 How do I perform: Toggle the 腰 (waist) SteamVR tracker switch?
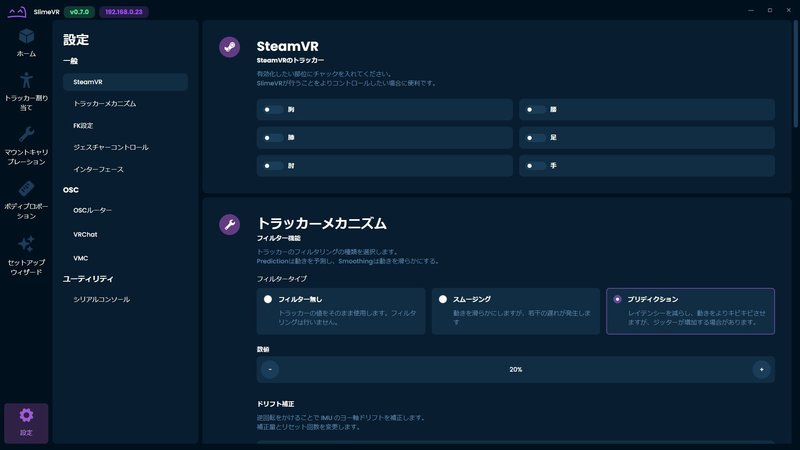pyautogui.click(x=535, y=110)
